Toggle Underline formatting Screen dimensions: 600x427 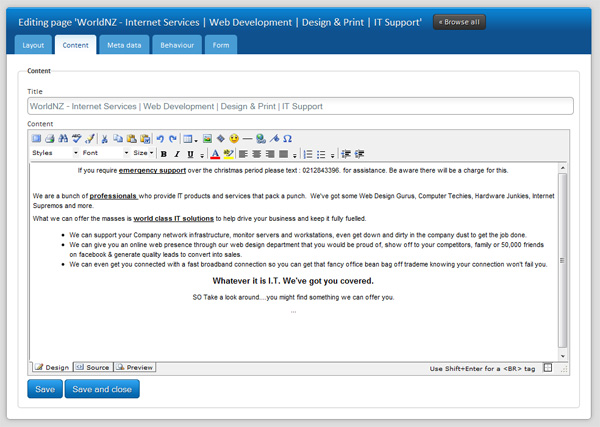point(190,154)
